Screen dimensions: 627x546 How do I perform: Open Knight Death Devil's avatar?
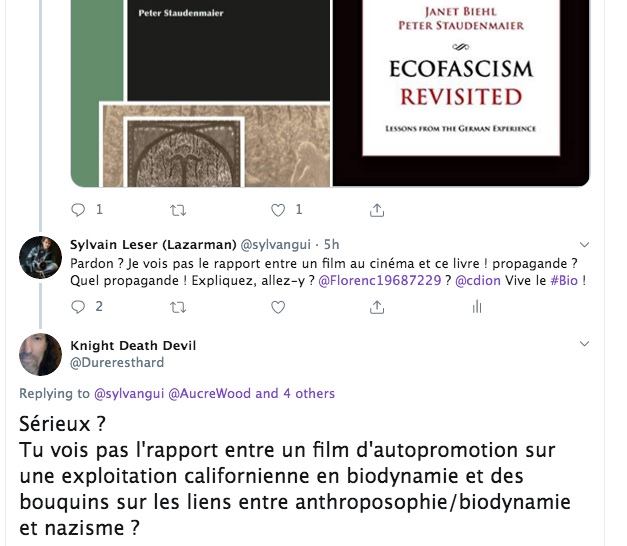[40, 354]
